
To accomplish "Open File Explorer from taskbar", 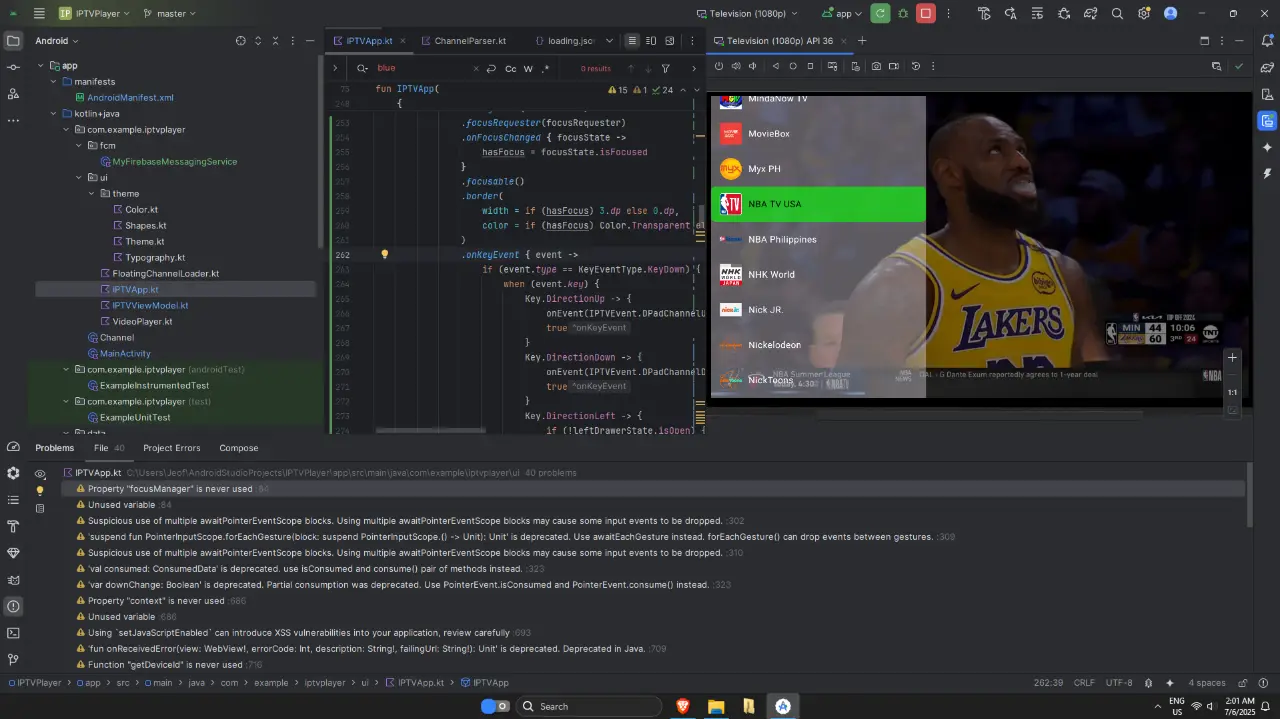I will (716, 706).
